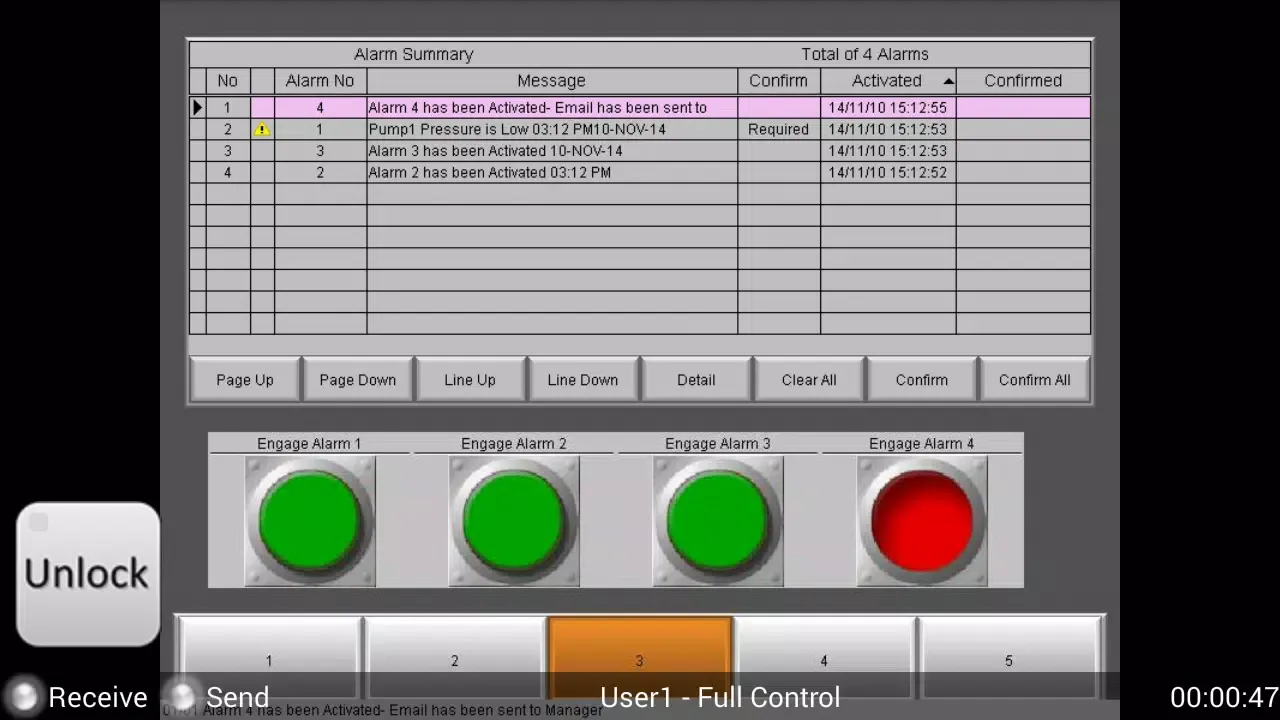The width and height of the screenshot is (1280, 720).
Task: Select the 'Alarm 3 has been Activated' message
Action: [x=495, y=151]
